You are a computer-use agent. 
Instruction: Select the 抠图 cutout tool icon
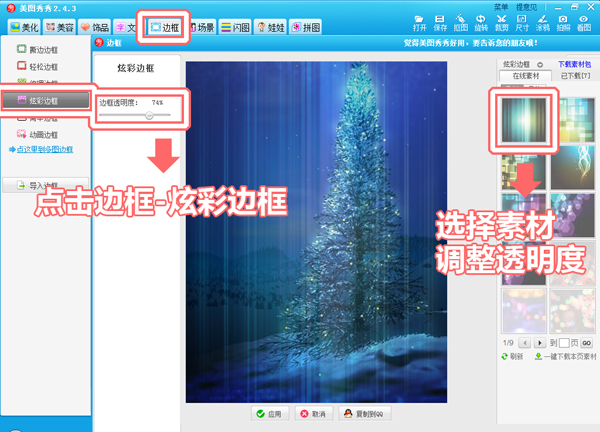pyautogui.click(x=461, y=23)
